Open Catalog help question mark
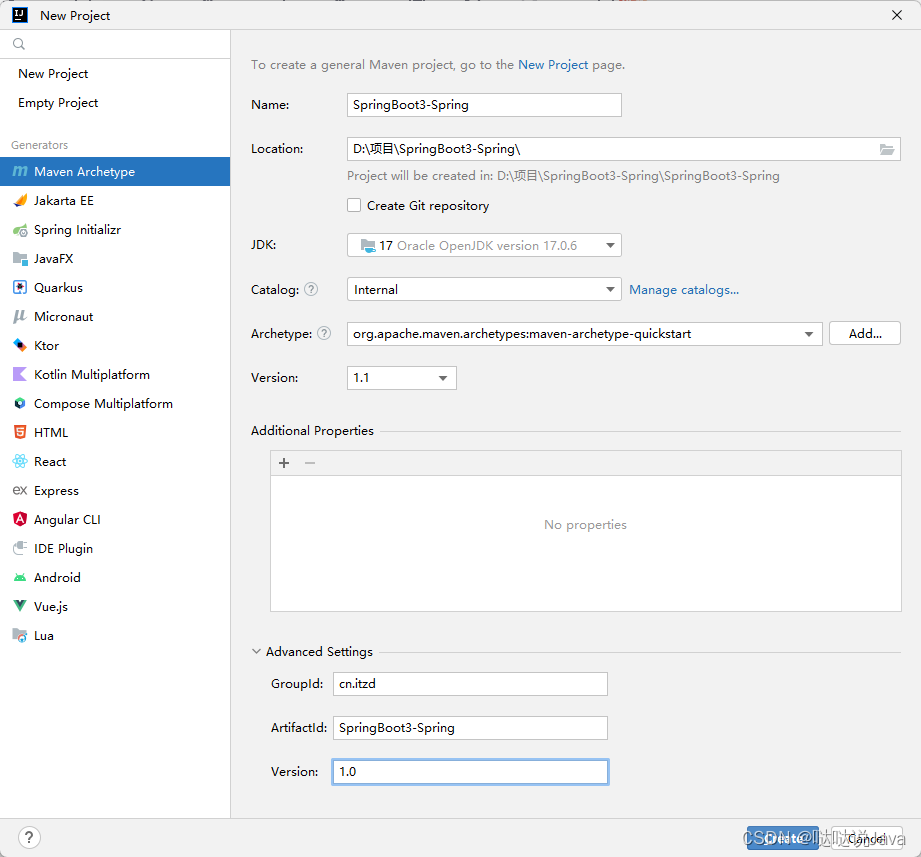 (x=311, y=289)
